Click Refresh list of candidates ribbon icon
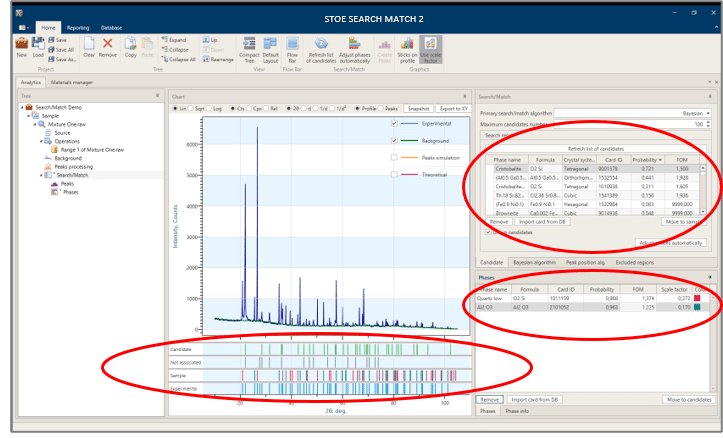The height and width of the screenshot is (438, 723). pyautogui.click(x=321, y=43)
